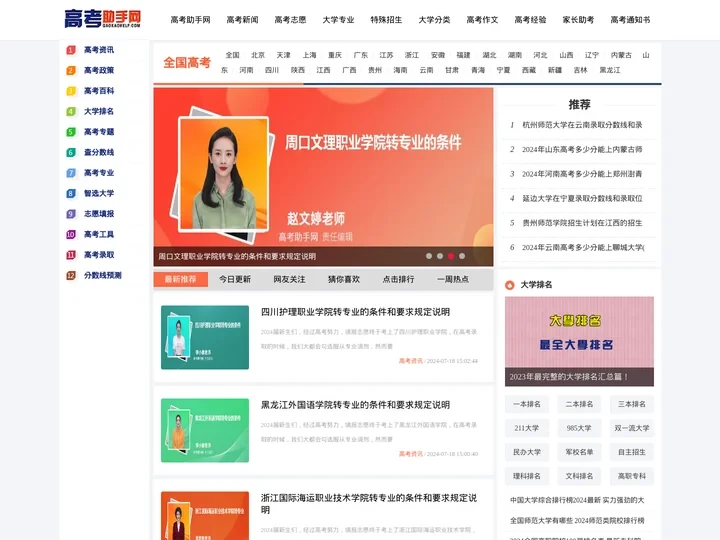720x540 pixels.
Task: Switch to the 最新推荐 tab
Action: coord(180,279)
